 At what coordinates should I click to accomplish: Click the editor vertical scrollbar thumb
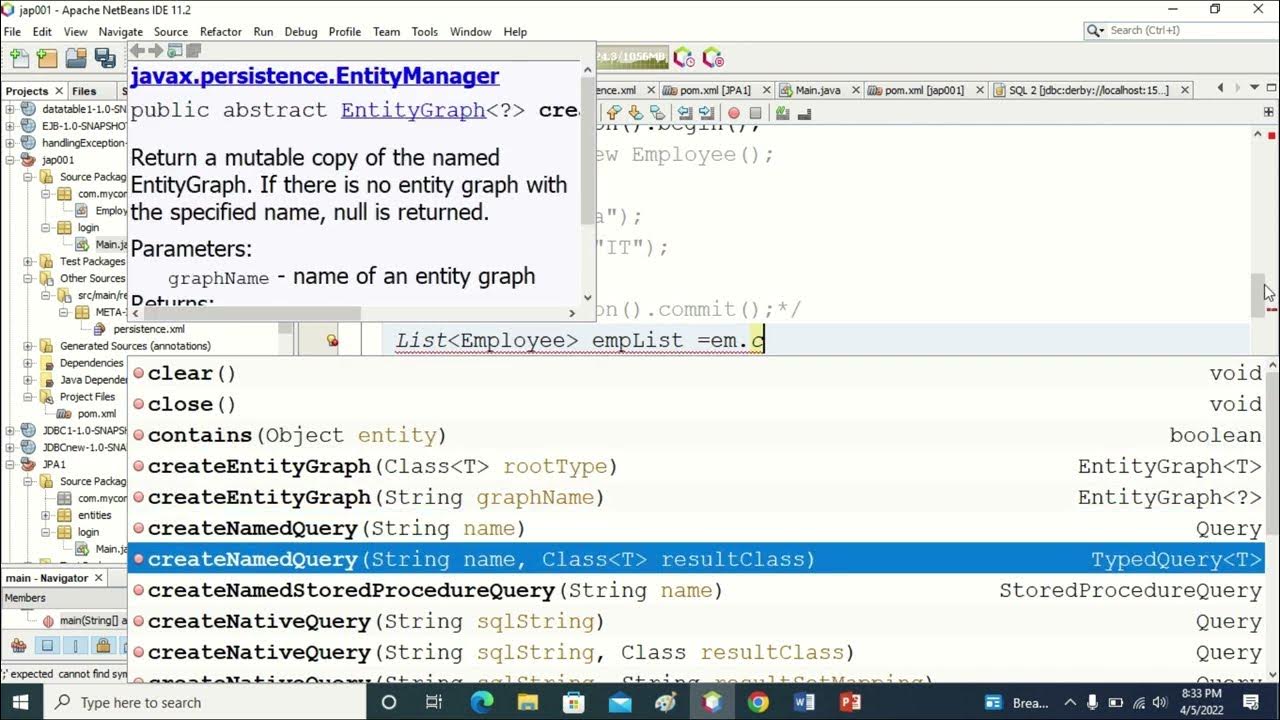[x=1260, y=294]
